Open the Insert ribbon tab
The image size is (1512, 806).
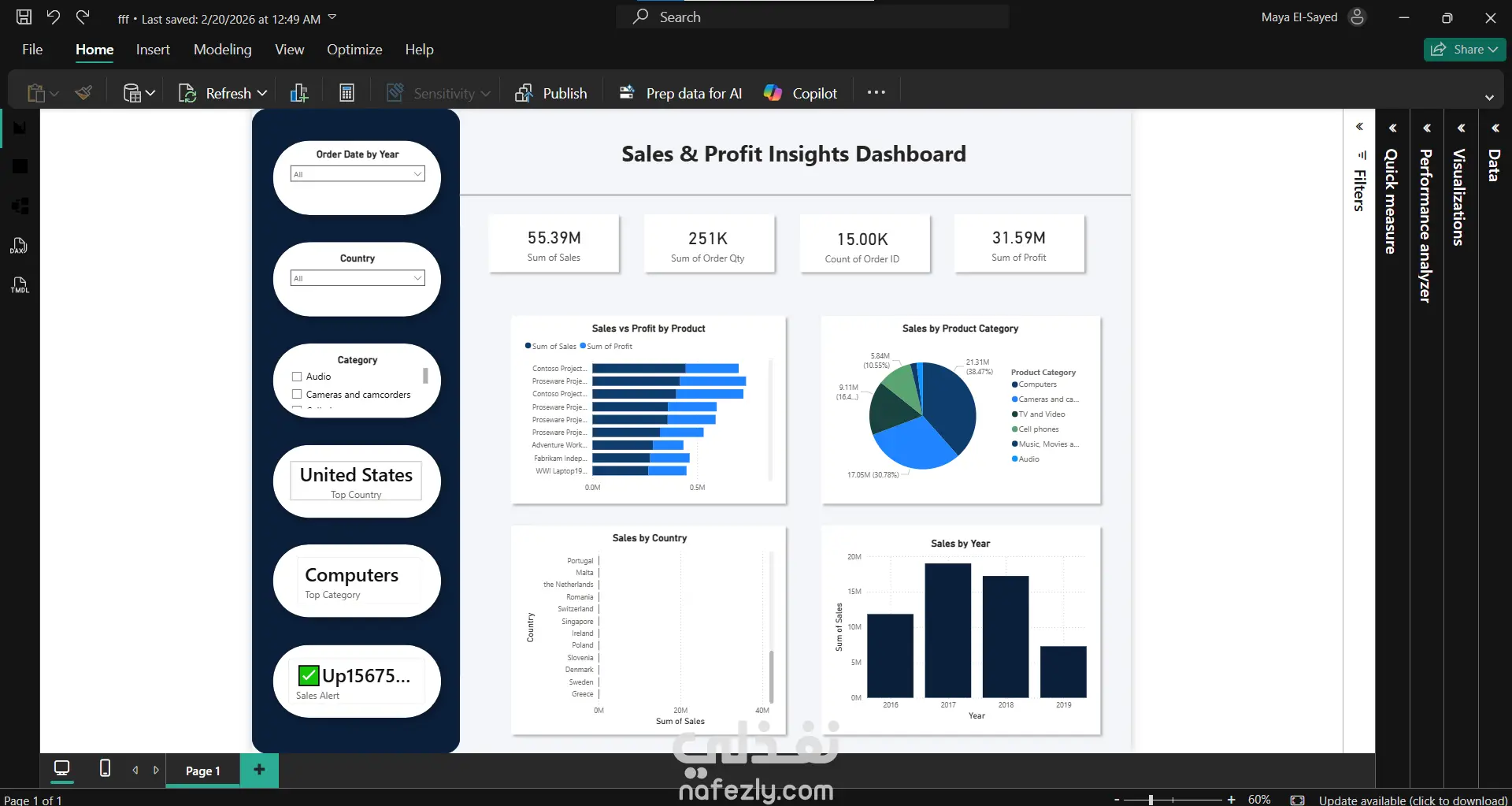[x=153, y=49]
